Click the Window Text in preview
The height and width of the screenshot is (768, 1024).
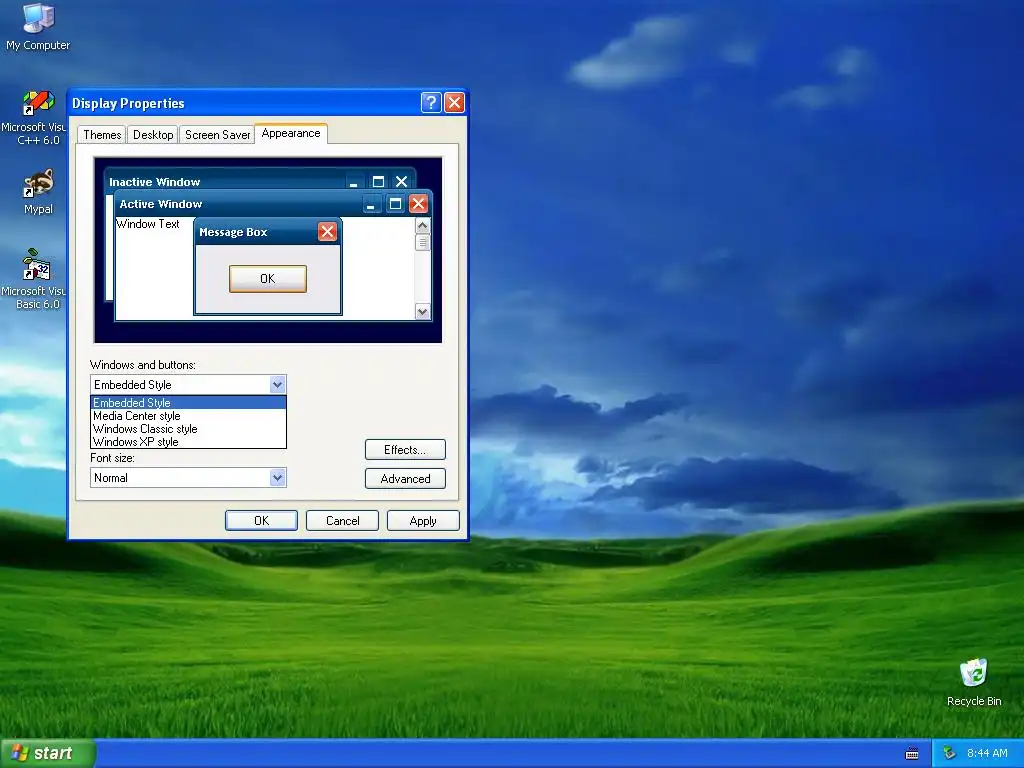click(148, 224)
